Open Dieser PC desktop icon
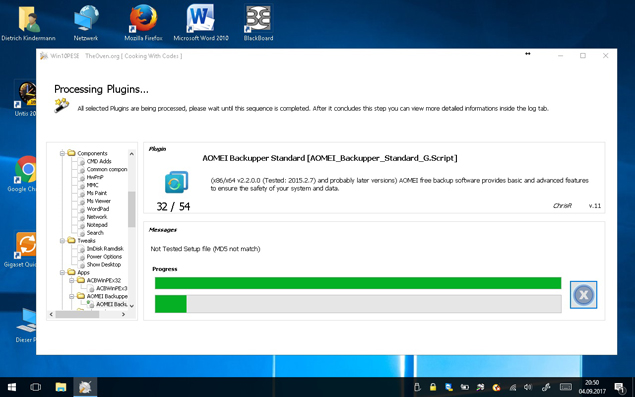 [x=26, y=324]
